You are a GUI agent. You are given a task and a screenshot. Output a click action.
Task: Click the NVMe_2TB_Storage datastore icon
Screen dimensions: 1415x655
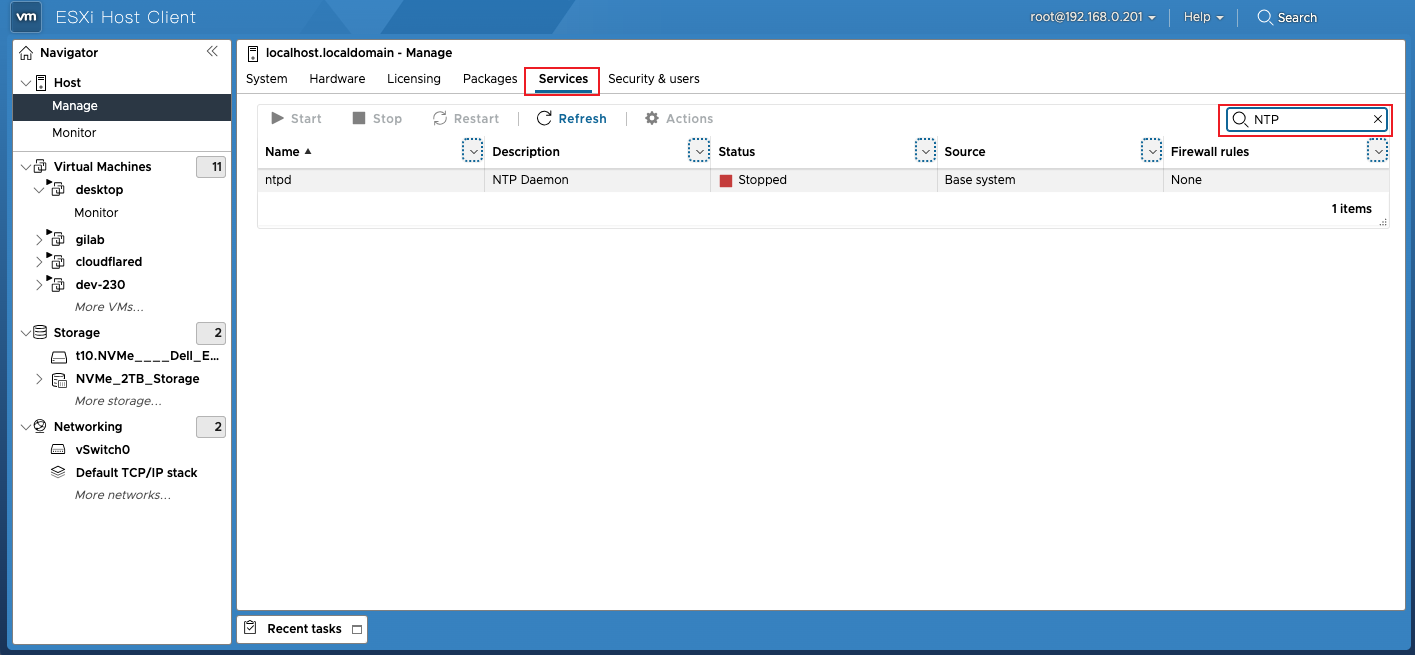(x=59, y=379)
